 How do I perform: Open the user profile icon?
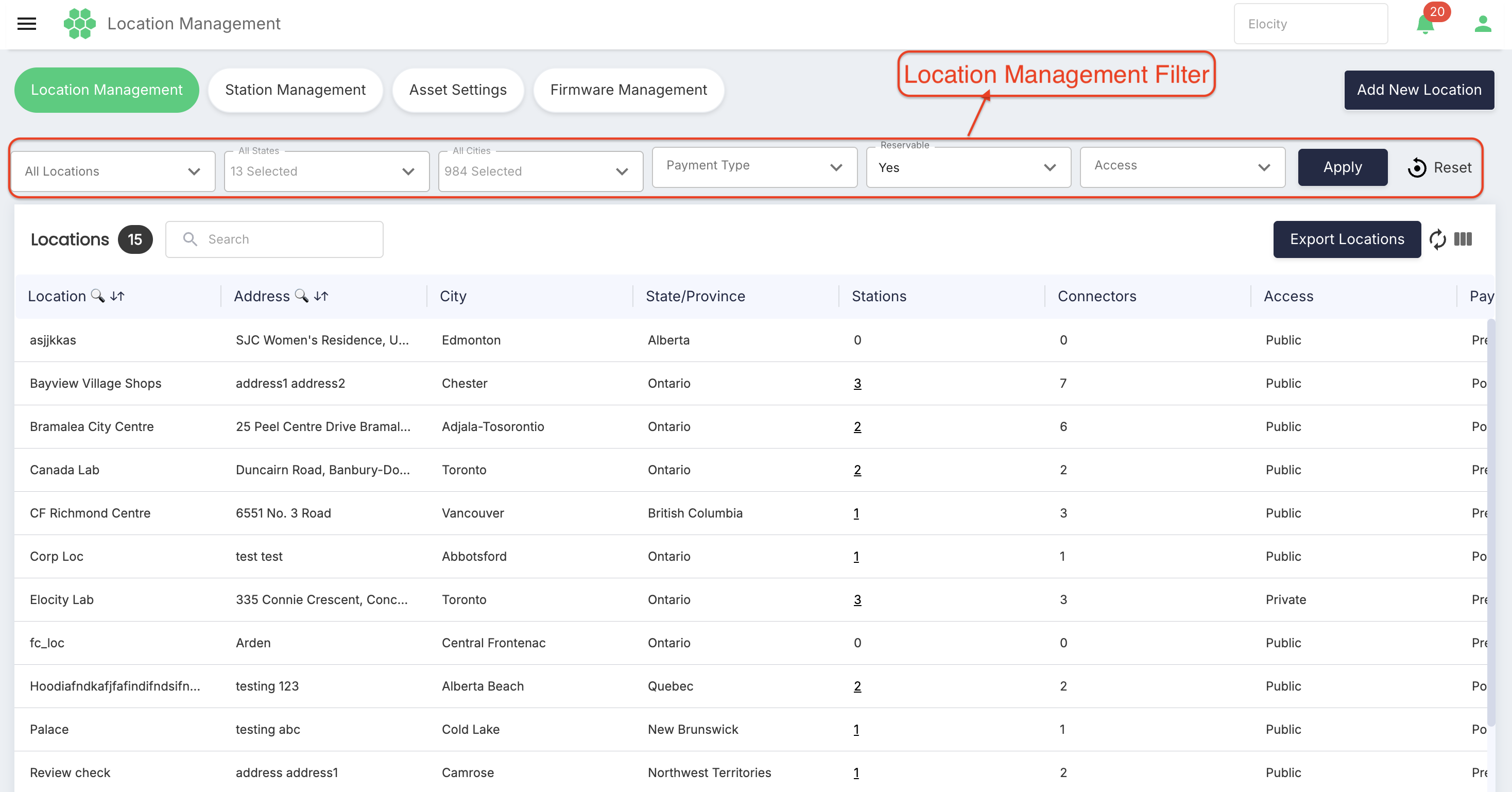[1483, 24]
